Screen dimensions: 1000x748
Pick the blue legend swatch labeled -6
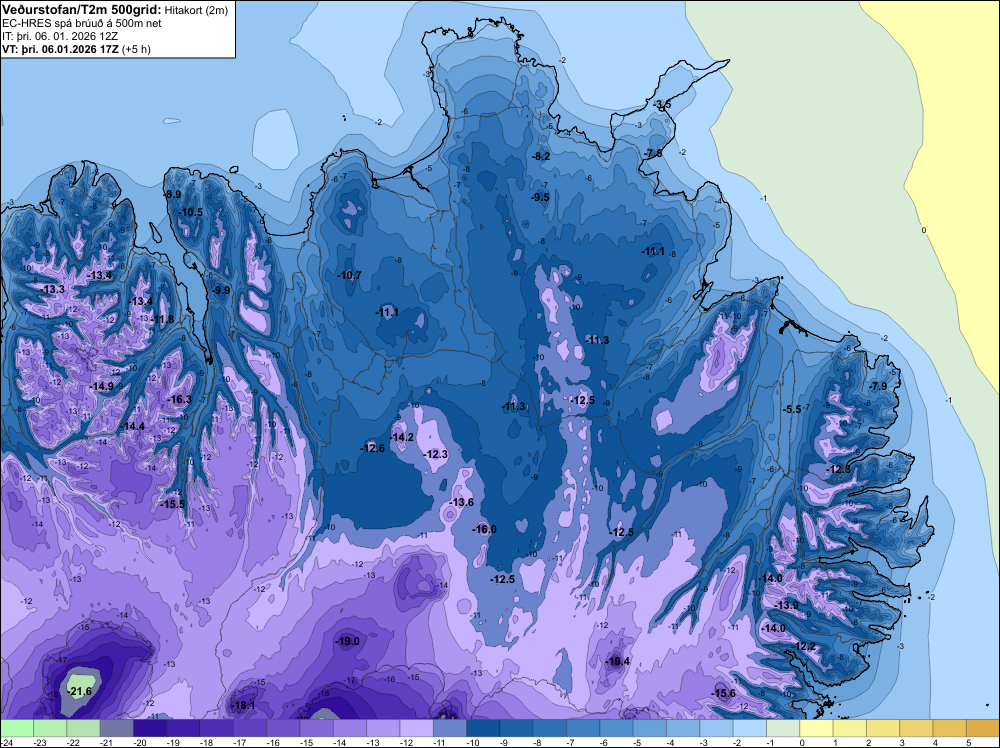click(x=617, y=728)
